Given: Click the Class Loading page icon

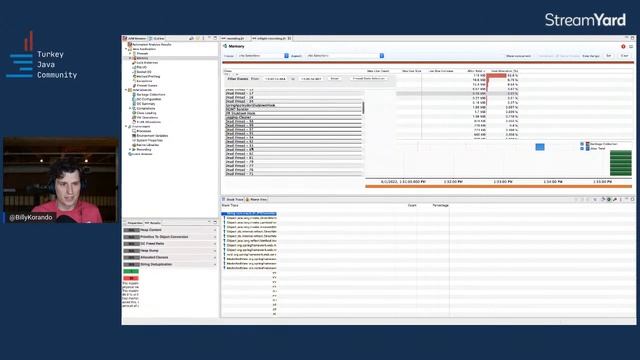Looking at the screenshot, I should [134, 113].
